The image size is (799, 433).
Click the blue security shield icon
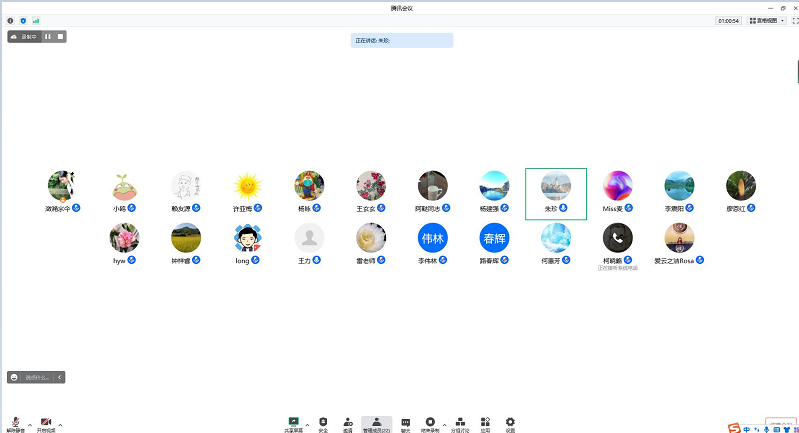[x=23, y=20]
